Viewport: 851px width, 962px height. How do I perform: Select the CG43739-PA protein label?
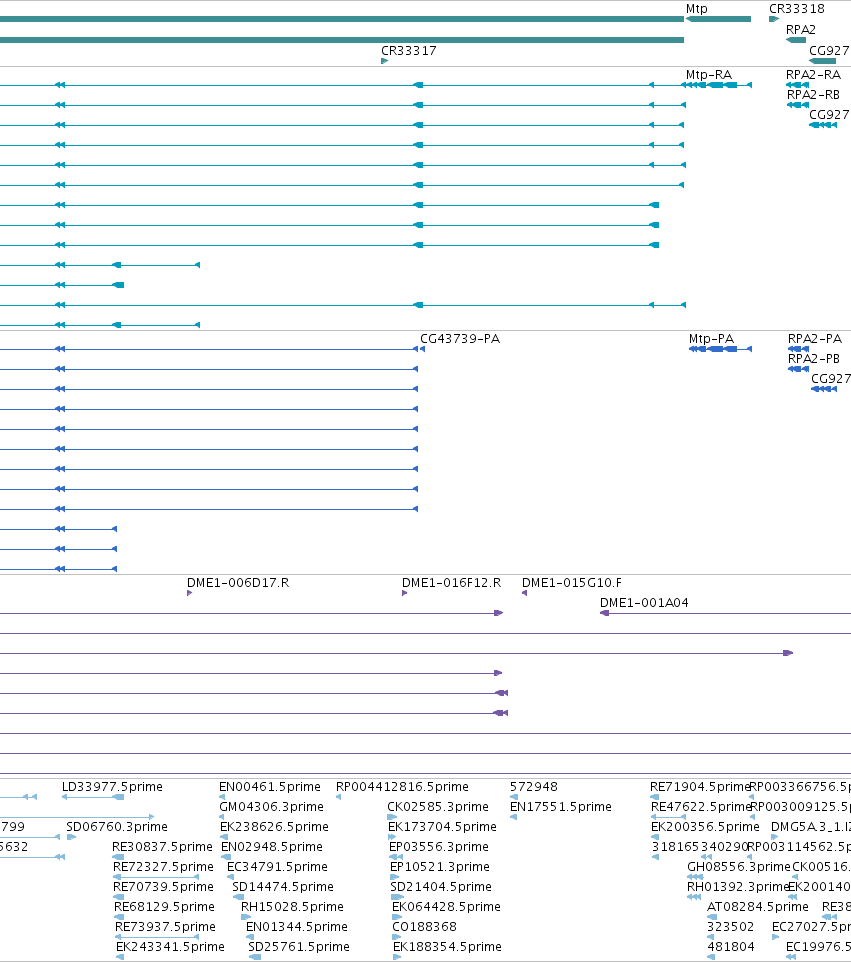point(460,339)
